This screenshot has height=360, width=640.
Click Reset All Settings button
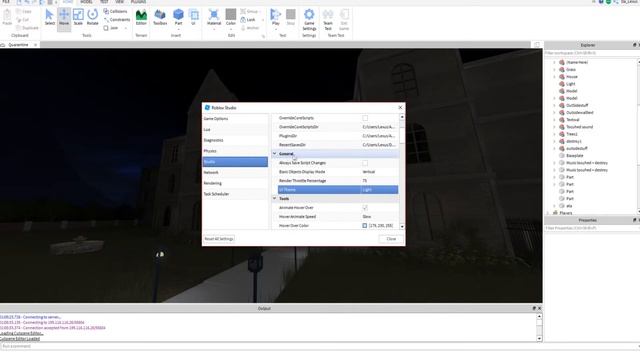[x=219, y=239]
